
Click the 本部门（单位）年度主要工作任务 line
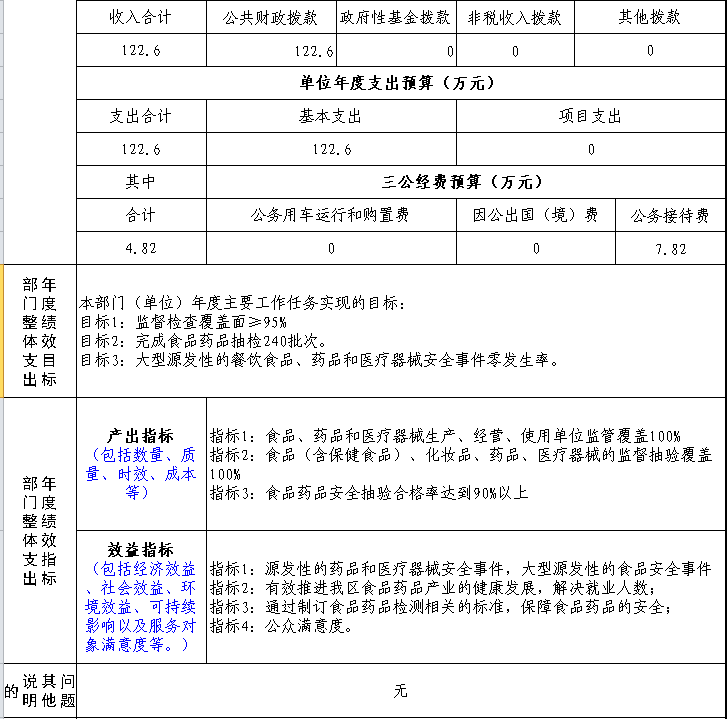(243, 303)
